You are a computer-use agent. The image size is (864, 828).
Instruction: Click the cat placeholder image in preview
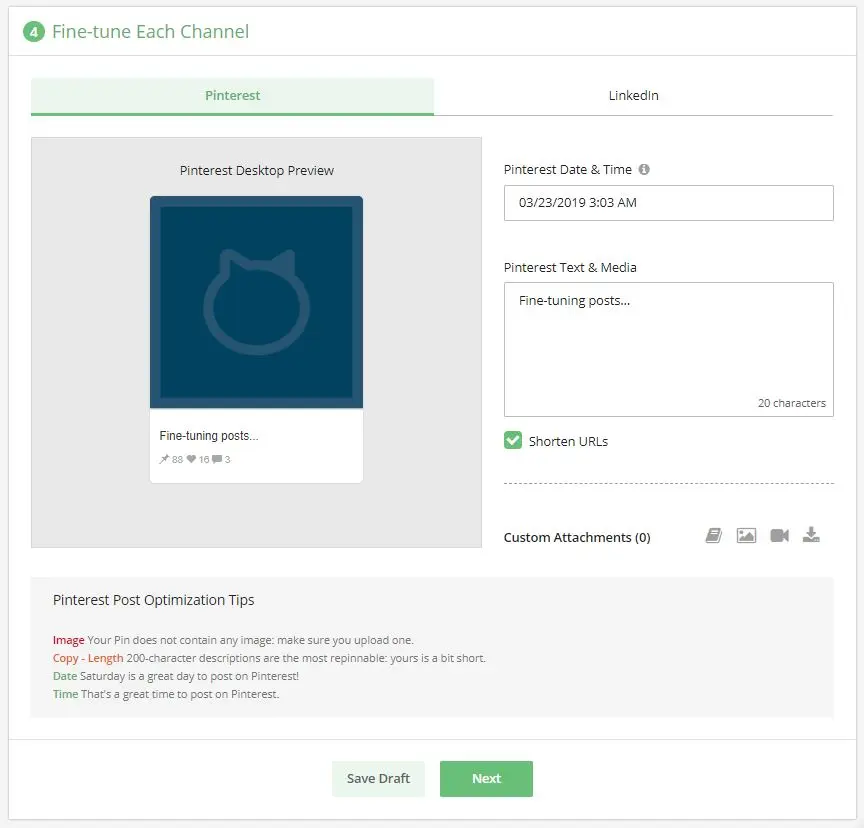point(256,302)
